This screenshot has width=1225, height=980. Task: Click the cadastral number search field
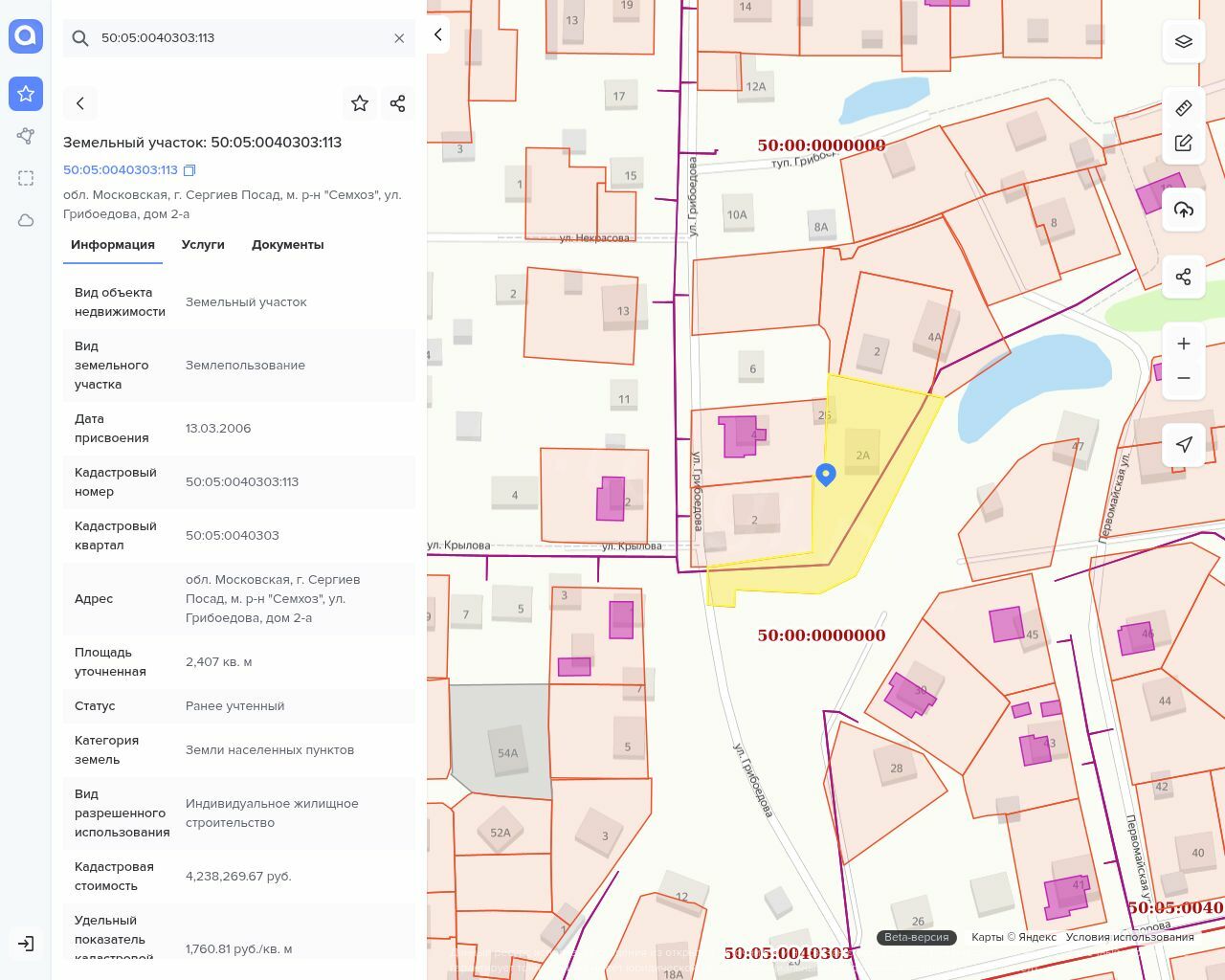(x=239, y=38)
